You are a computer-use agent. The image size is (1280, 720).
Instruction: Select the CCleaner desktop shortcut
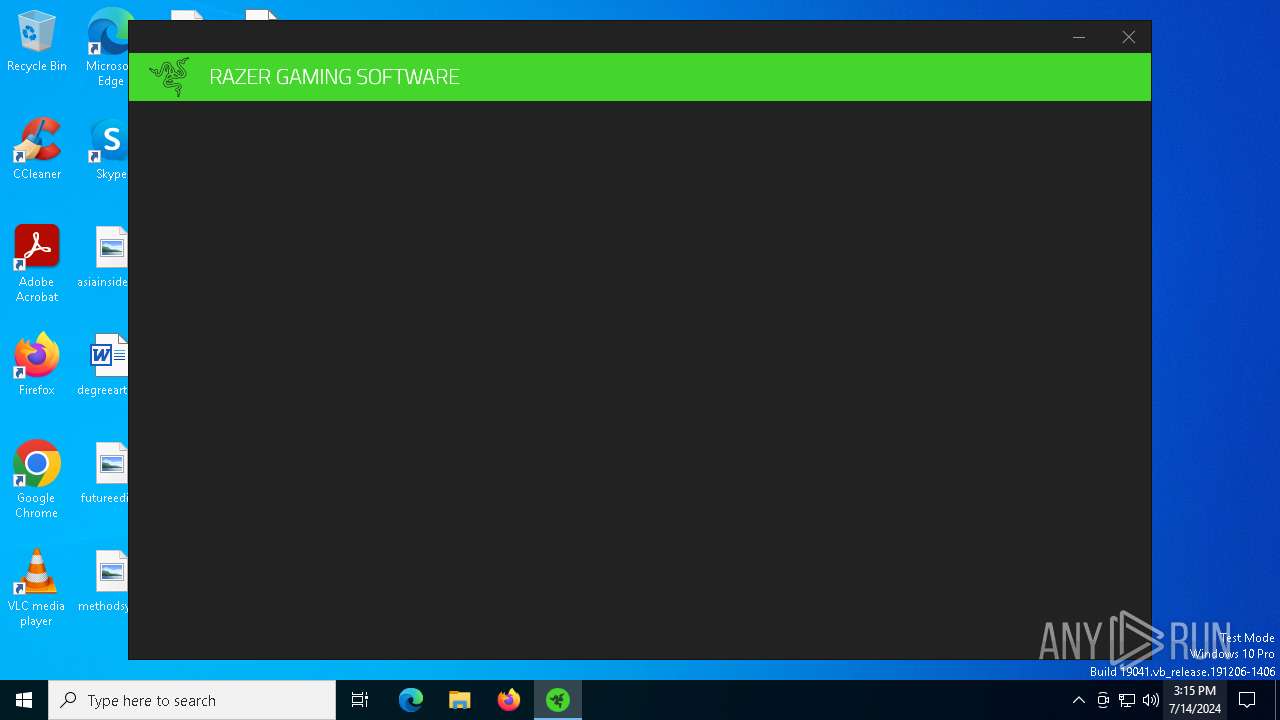[37, 149]
